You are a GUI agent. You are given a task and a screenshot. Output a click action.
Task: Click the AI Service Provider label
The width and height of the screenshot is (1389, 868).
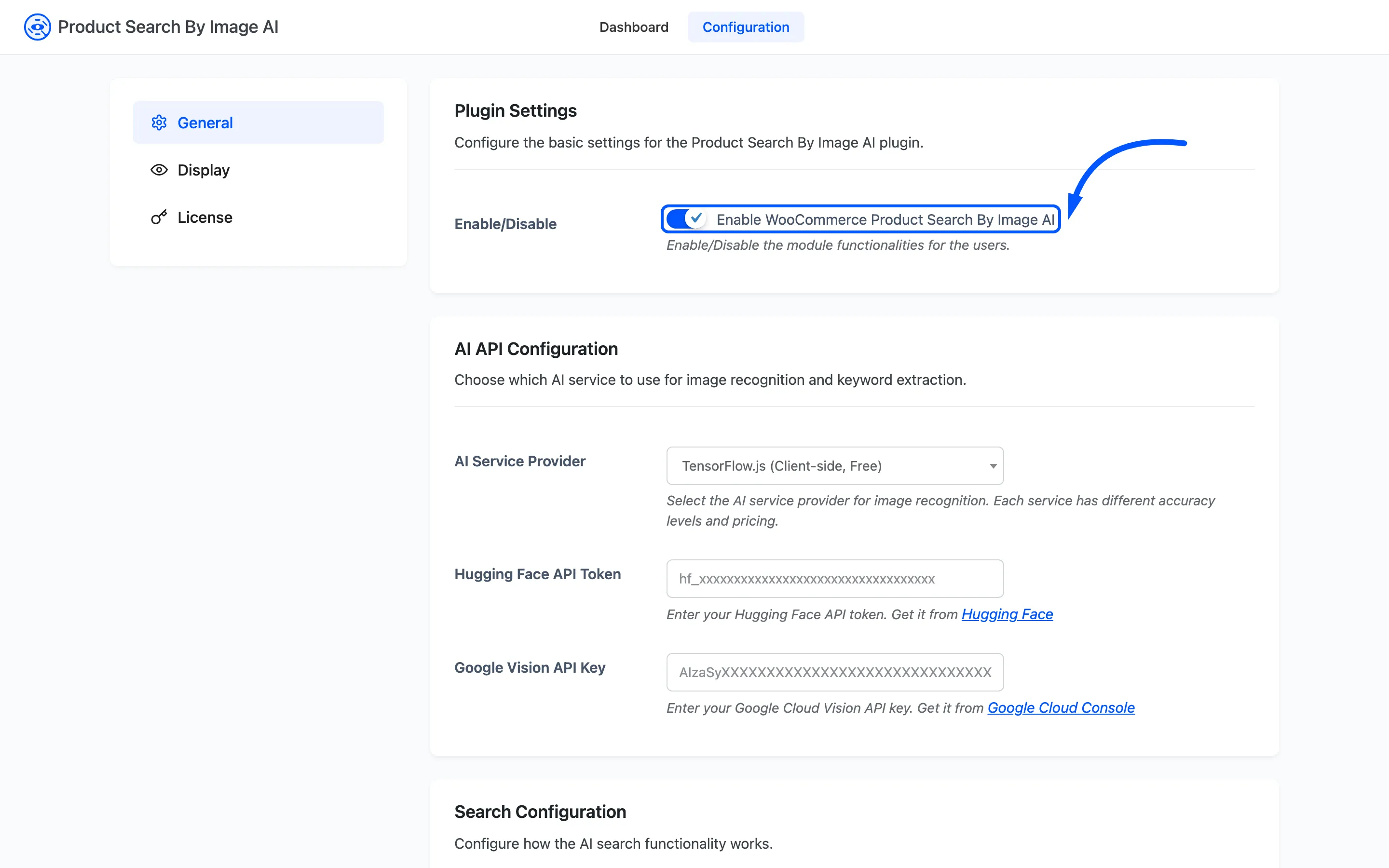tap(519, 461)
